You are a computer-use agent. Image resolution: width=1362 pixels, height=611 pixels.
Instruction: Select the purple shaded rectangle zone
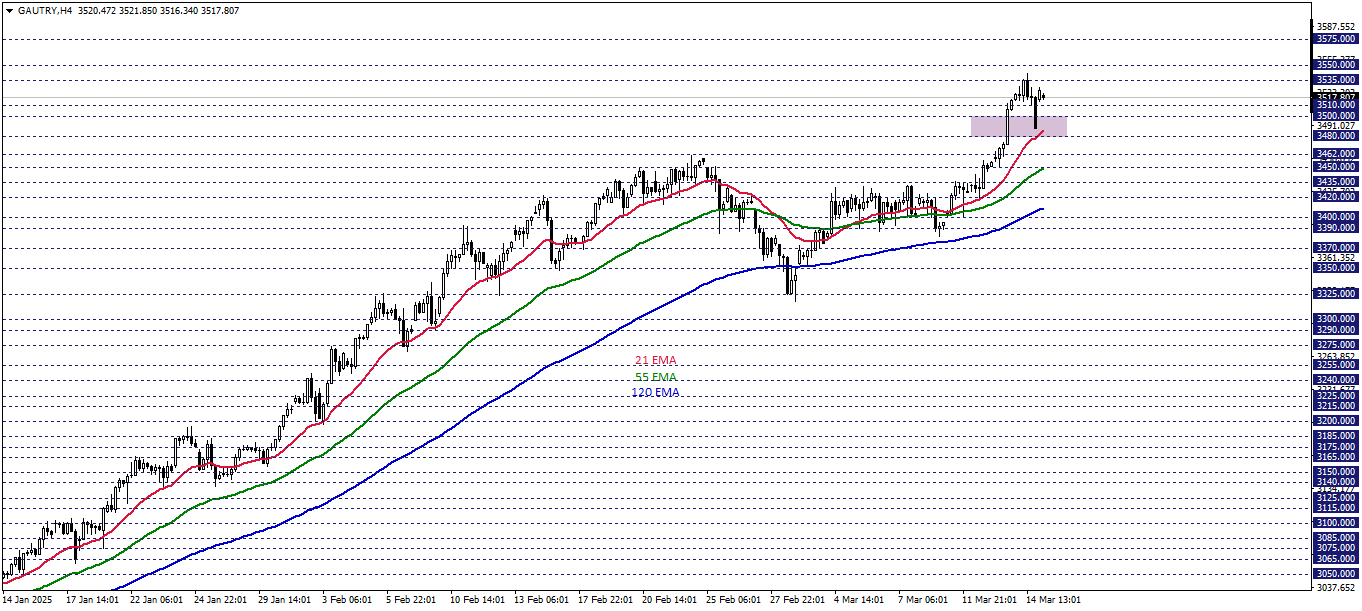(1019, 126)
